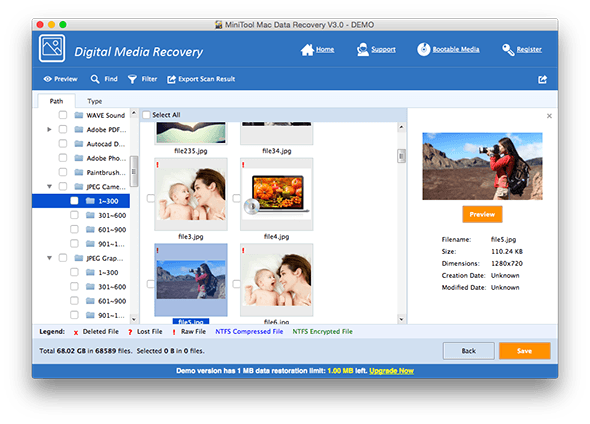Check the JPEG Came... checkbox
The height and width of the screenshot is (424, 590).
(x=63, y=187)
